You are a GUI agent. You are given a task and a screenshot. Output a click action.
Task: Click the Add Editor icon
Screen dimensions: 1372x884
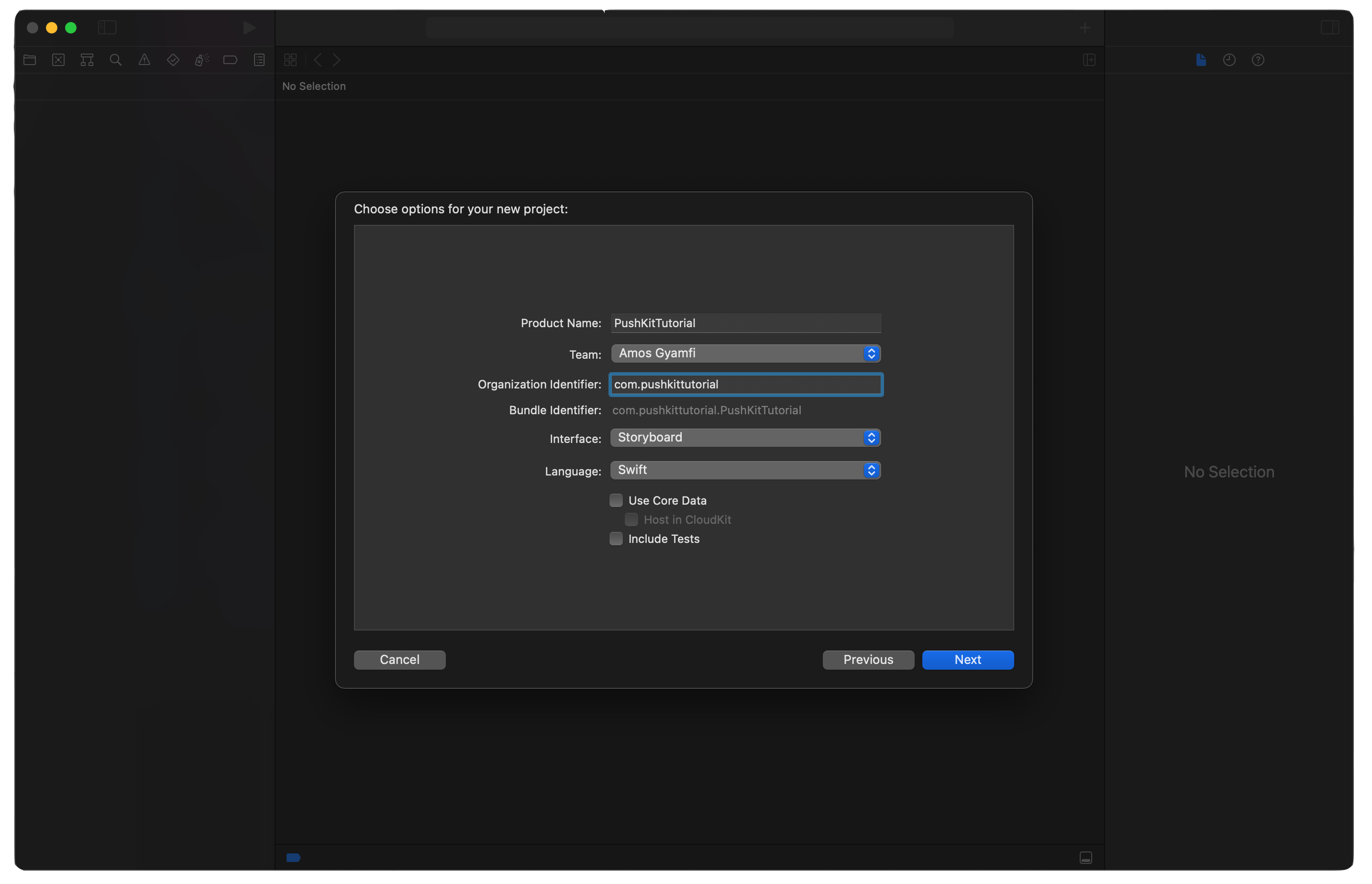pyautogui.click(x=1089, y=60)
